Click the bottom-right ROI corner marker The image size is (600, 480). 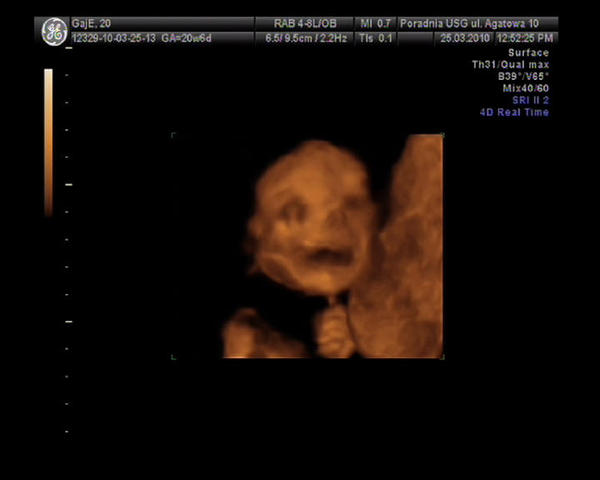441,356
